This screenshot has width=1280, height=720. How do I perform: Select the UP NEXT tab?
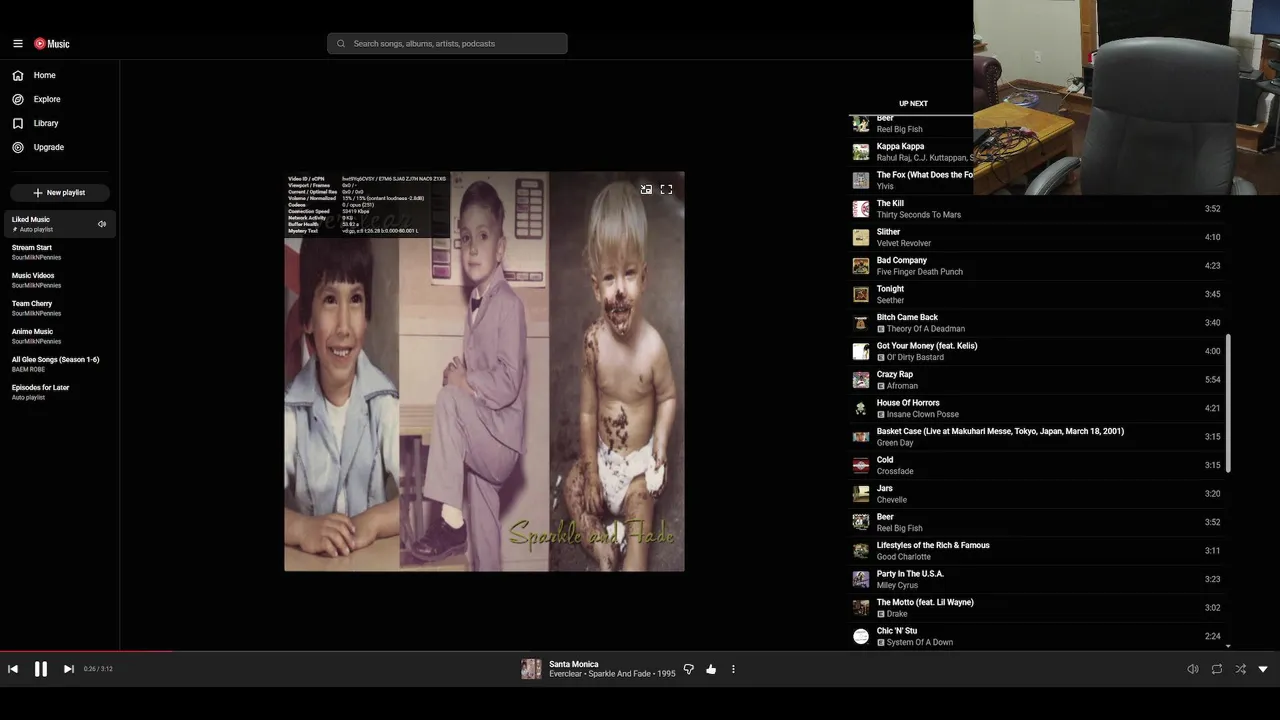[x=913, y=103]
